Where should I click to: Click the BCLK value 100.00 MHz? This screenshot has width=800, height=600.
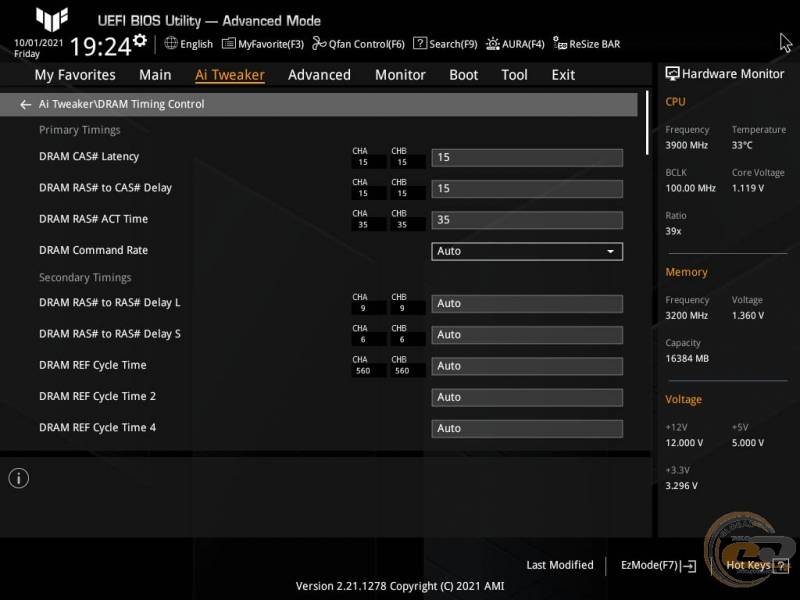[x=690, y=188]
